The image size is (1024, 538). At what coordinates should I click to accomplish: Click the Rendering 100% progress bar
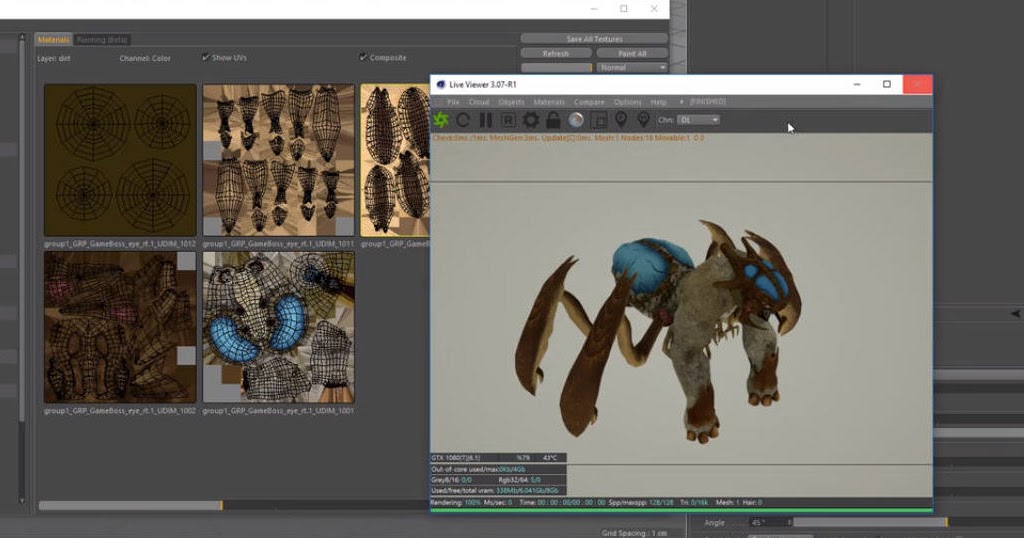coord(681,510)
